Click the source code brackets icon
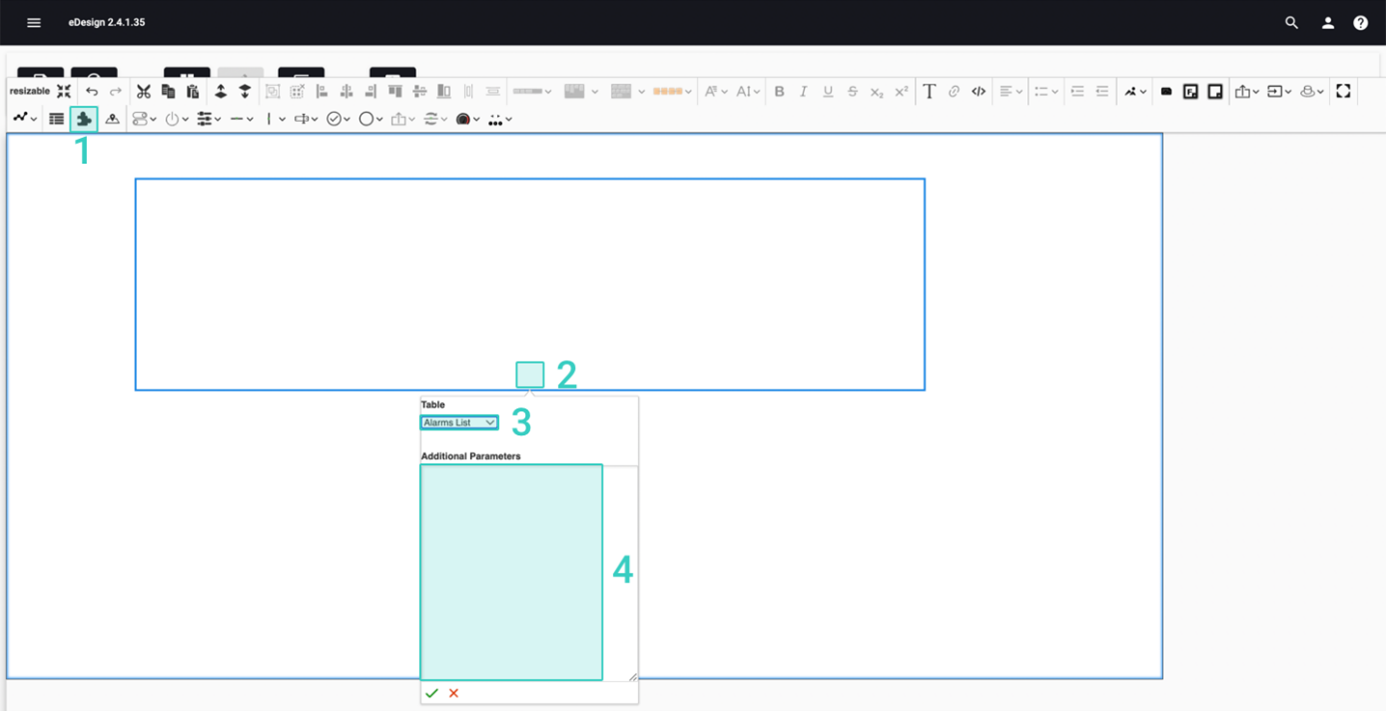The image size is (1386, 711). (x=978, y=91)
